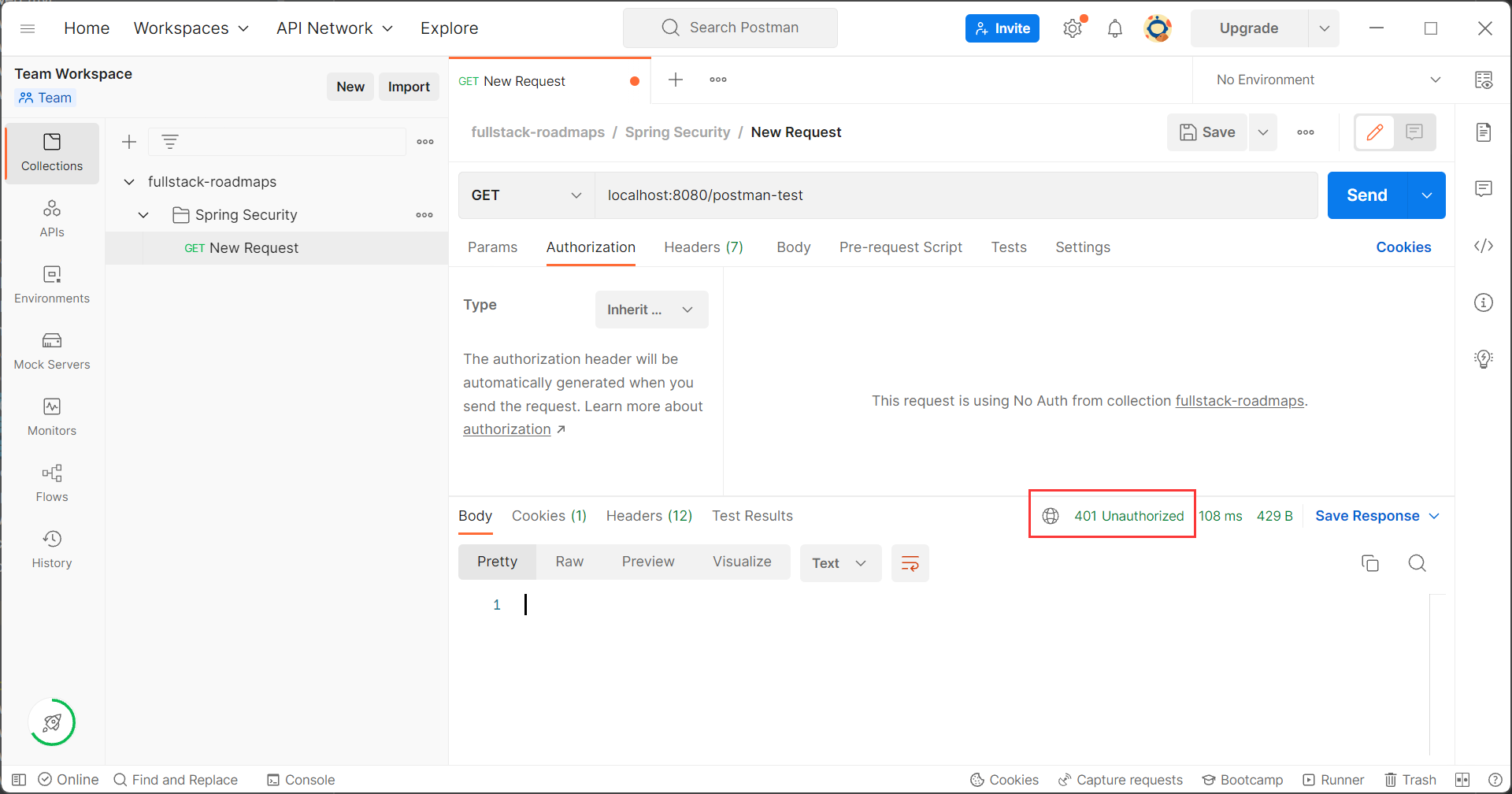Open related requests lightbulb icon

[1484, 359]
